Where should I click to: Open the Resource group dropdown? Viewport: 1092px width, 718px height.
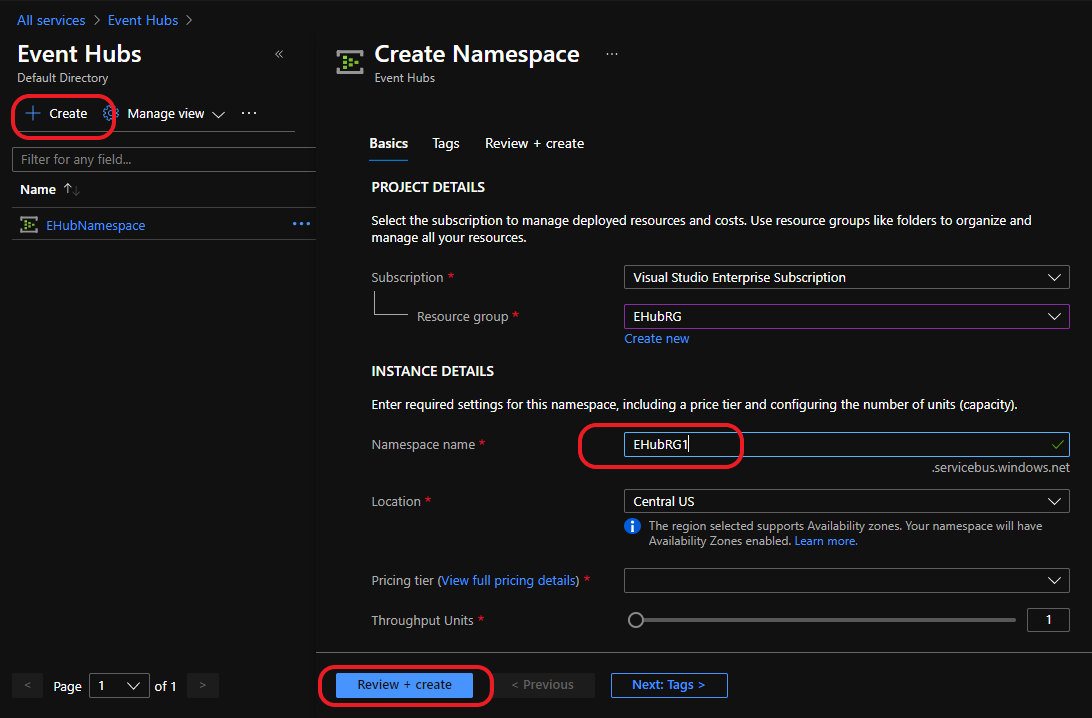click(x=846, y=316)
